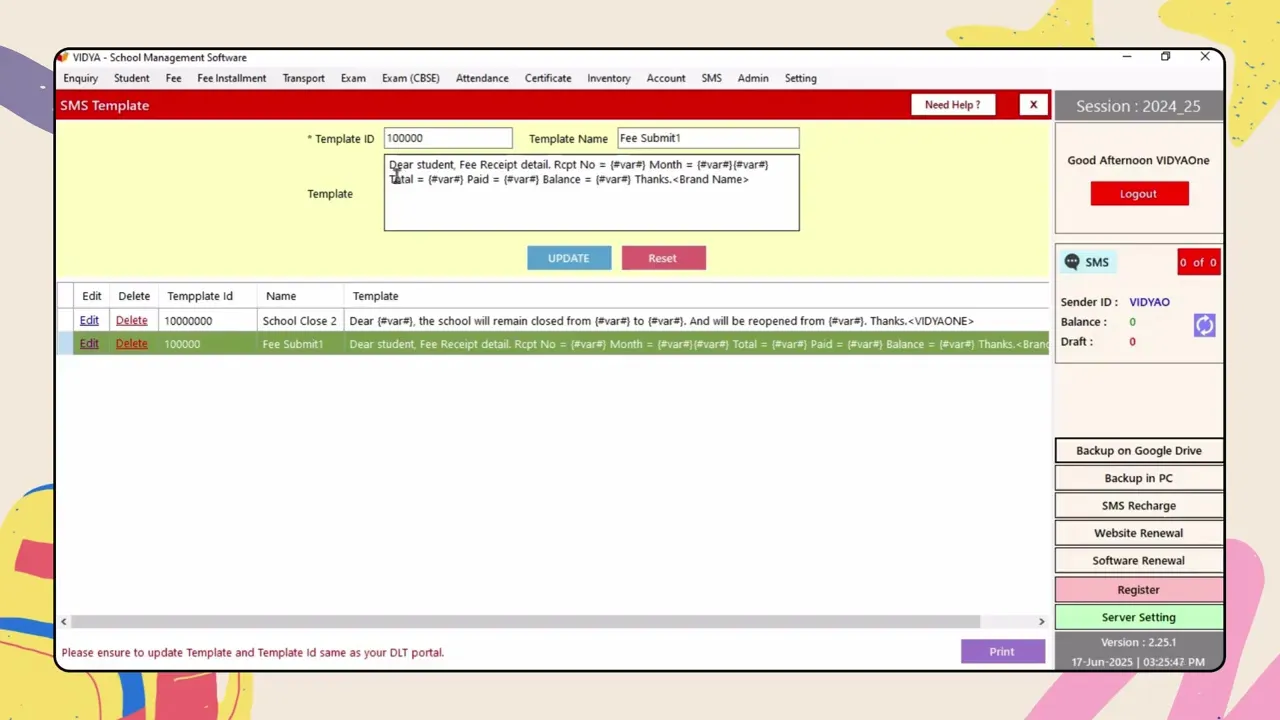Image resolution: width=1280 pixels, height=720 pixels.
Task: Click the Session : 2024_25 label
Action: pos(1138,106)
